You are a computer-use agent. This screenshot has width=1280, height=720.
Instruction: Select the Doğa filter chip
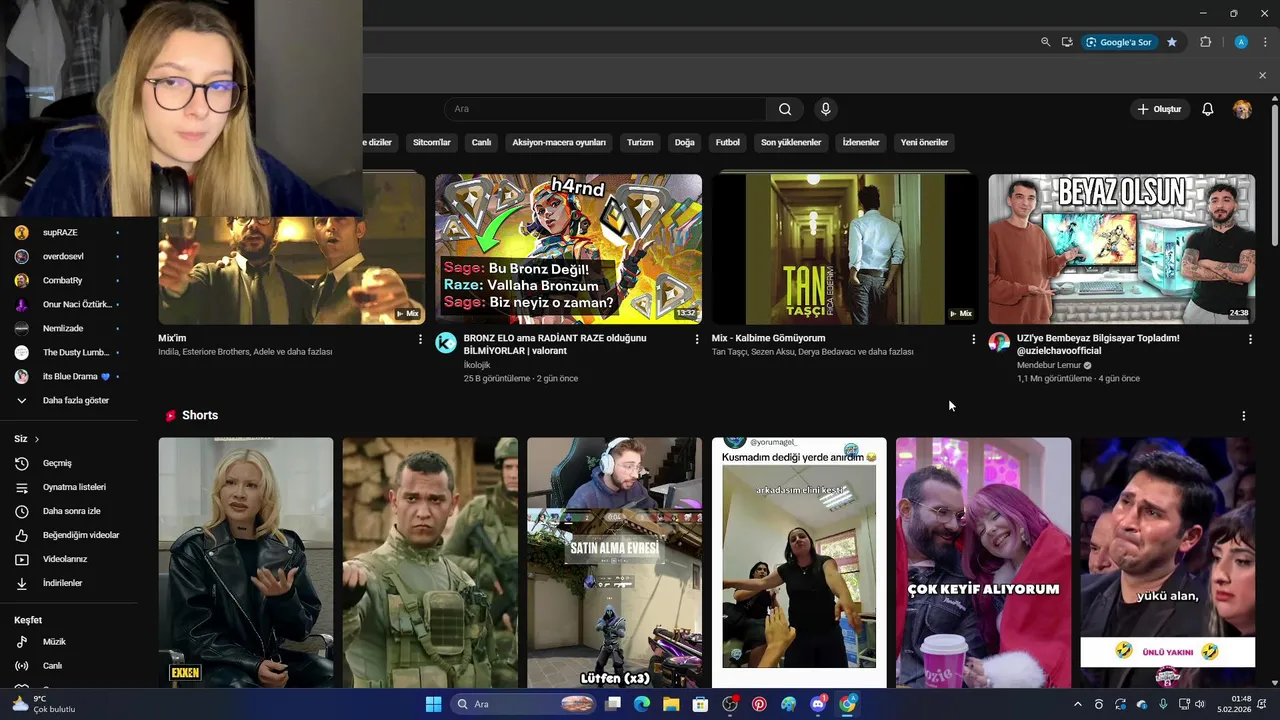pyautogui.click(x=684, y=142)
